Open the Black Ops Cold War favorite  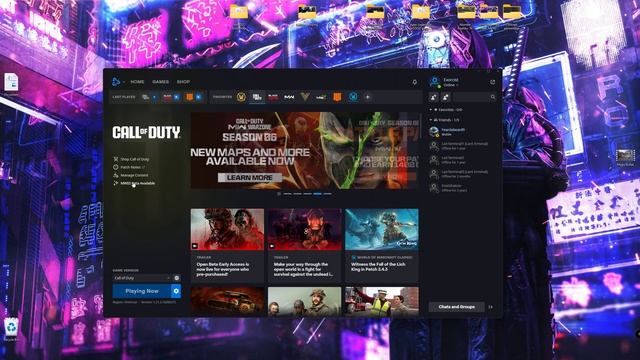pyautogui.click(x=273, y=97)
